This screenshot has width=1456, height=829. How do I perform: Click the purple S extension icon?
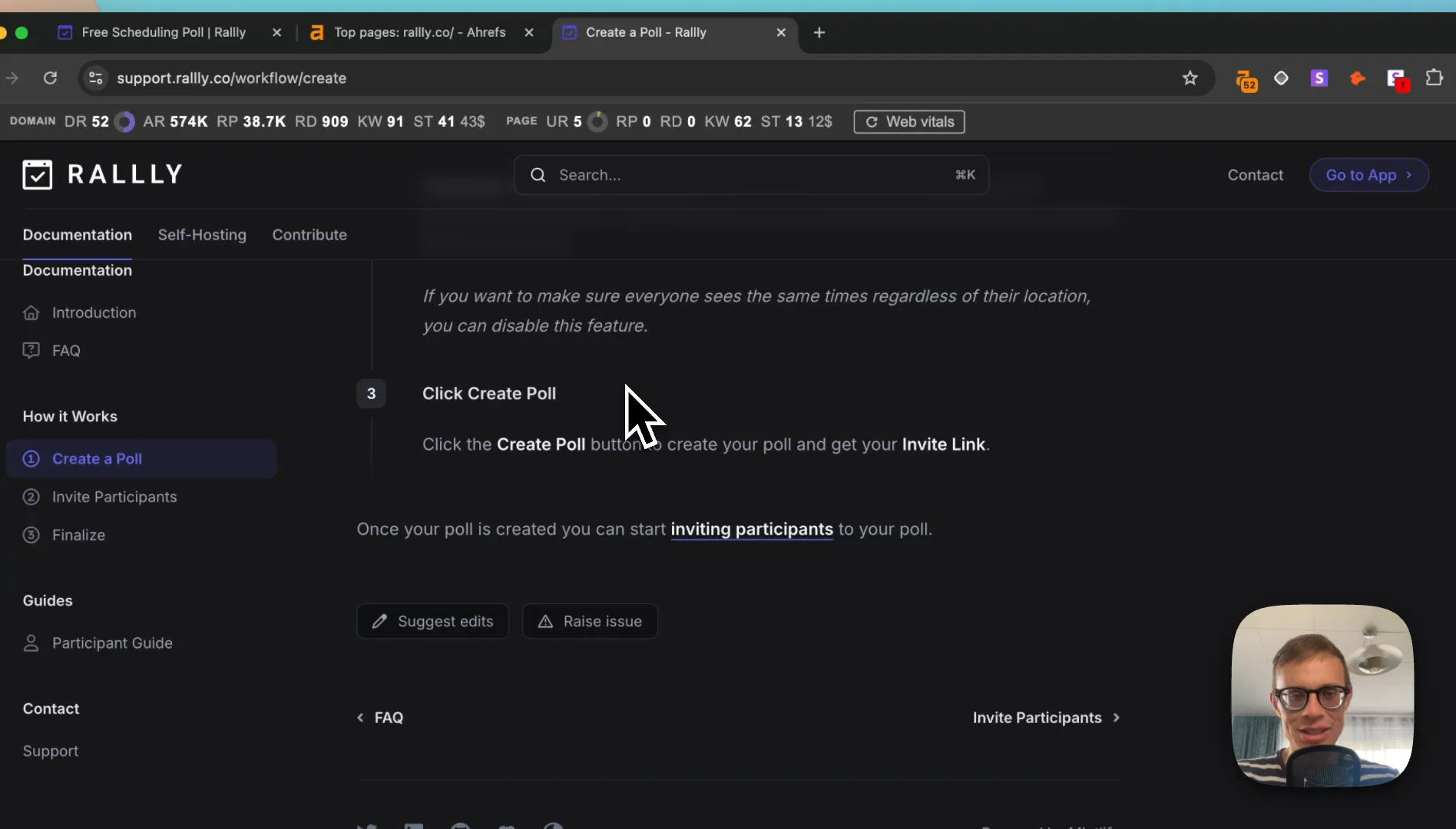click(x=1319, y=78)
